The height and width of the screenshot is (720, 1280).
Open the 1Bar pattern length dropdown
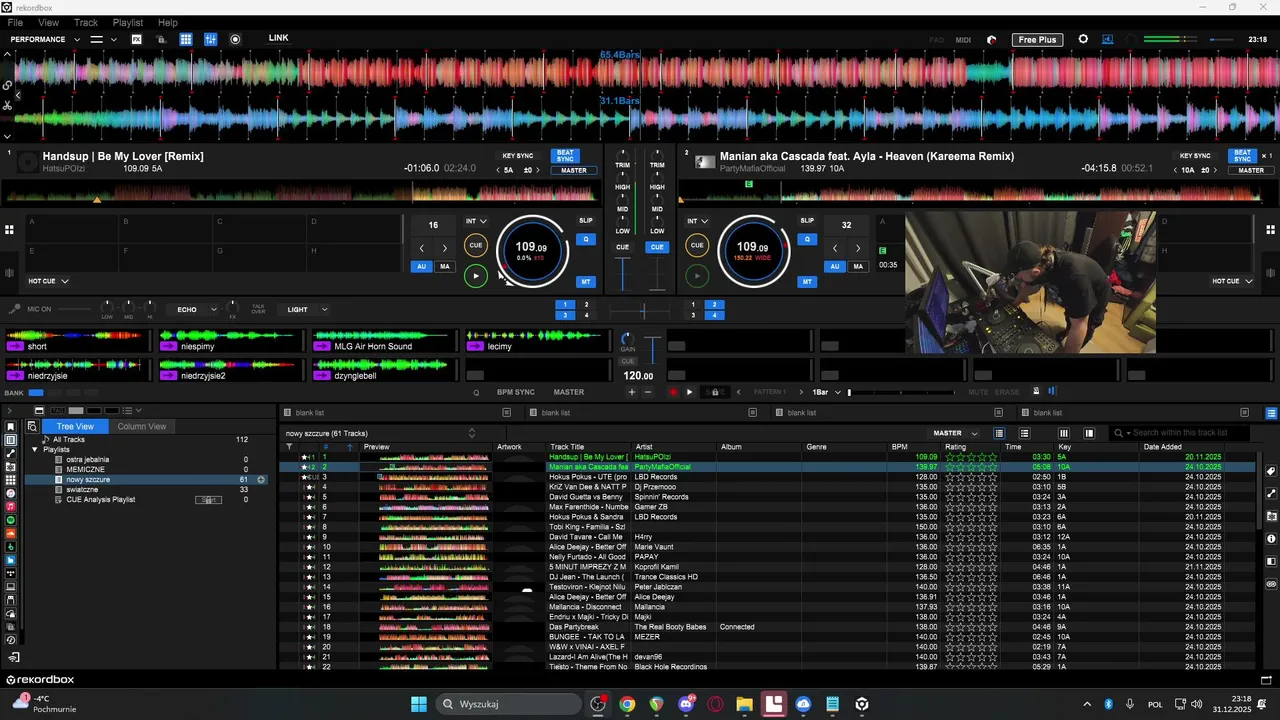827,392
